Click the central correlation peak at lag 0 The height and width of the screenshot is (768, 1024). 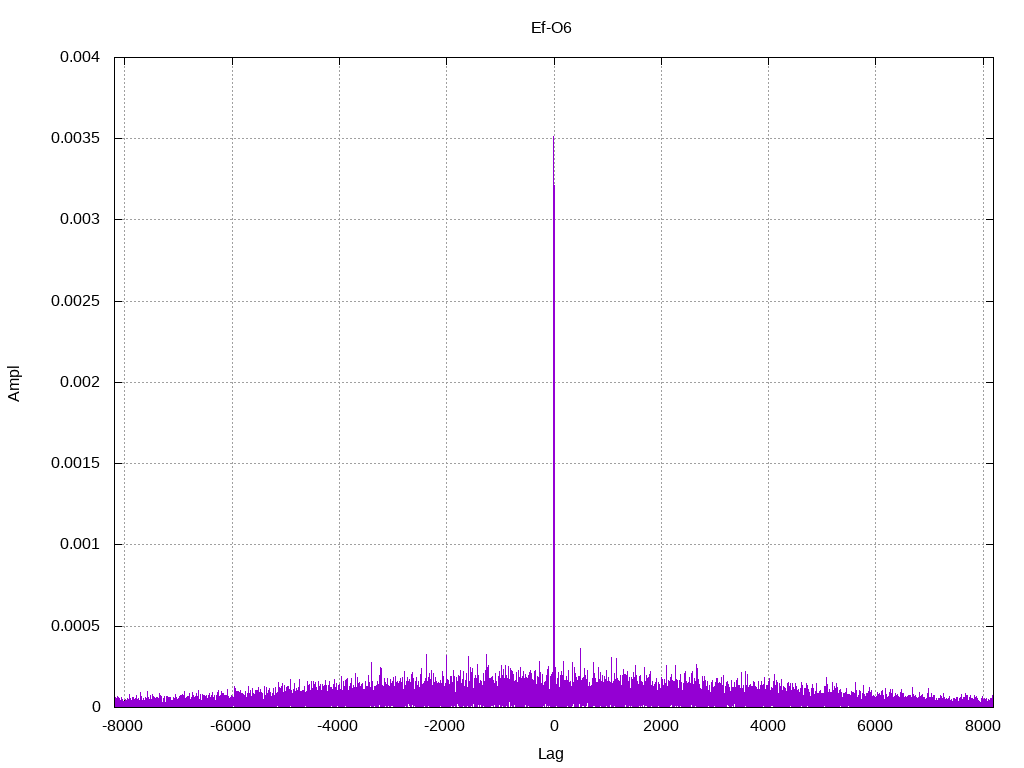[x=554, y=421]
